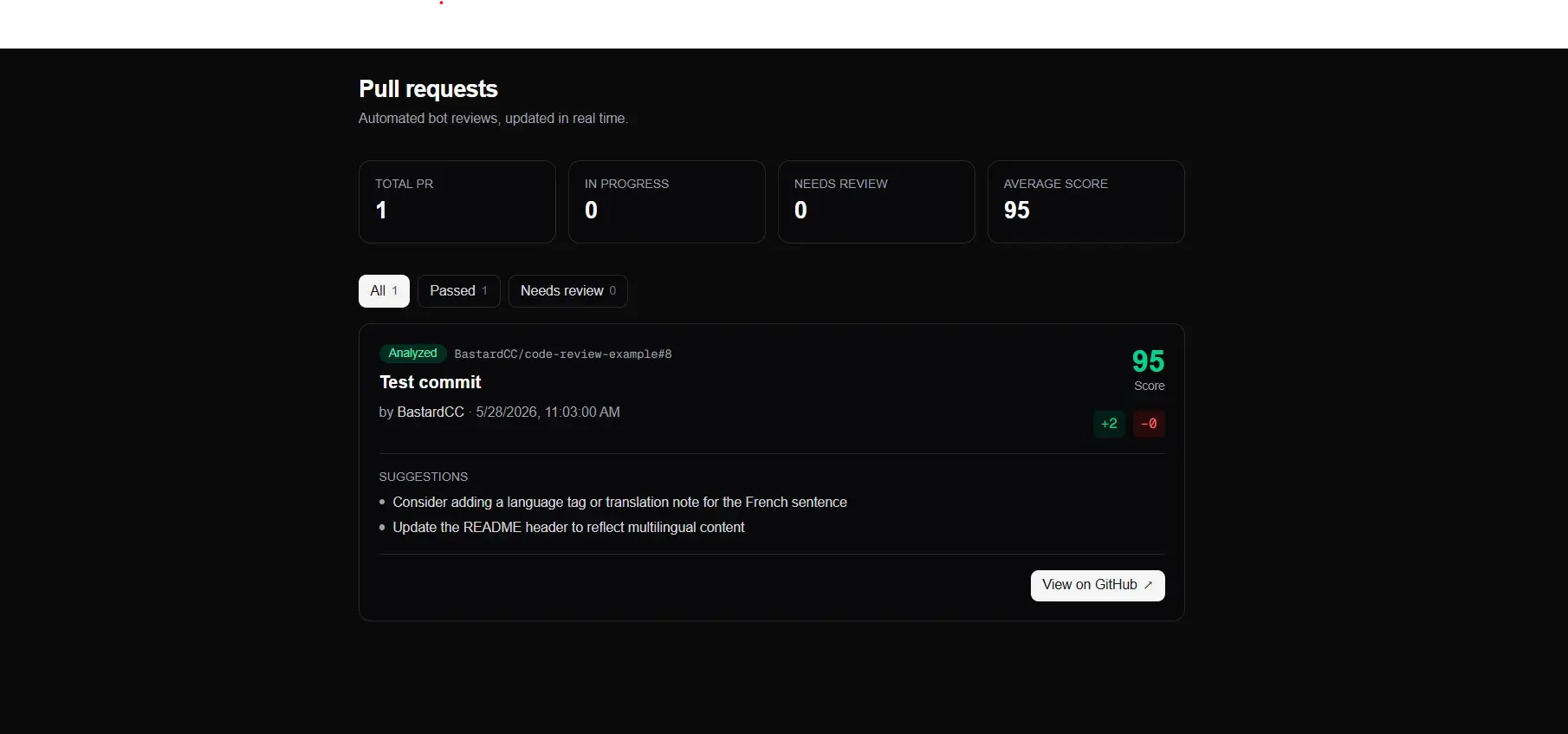Viewport: 1568px width, 734px height.
Task: Open the Test commit pull request title
Action: click(431, 382)
